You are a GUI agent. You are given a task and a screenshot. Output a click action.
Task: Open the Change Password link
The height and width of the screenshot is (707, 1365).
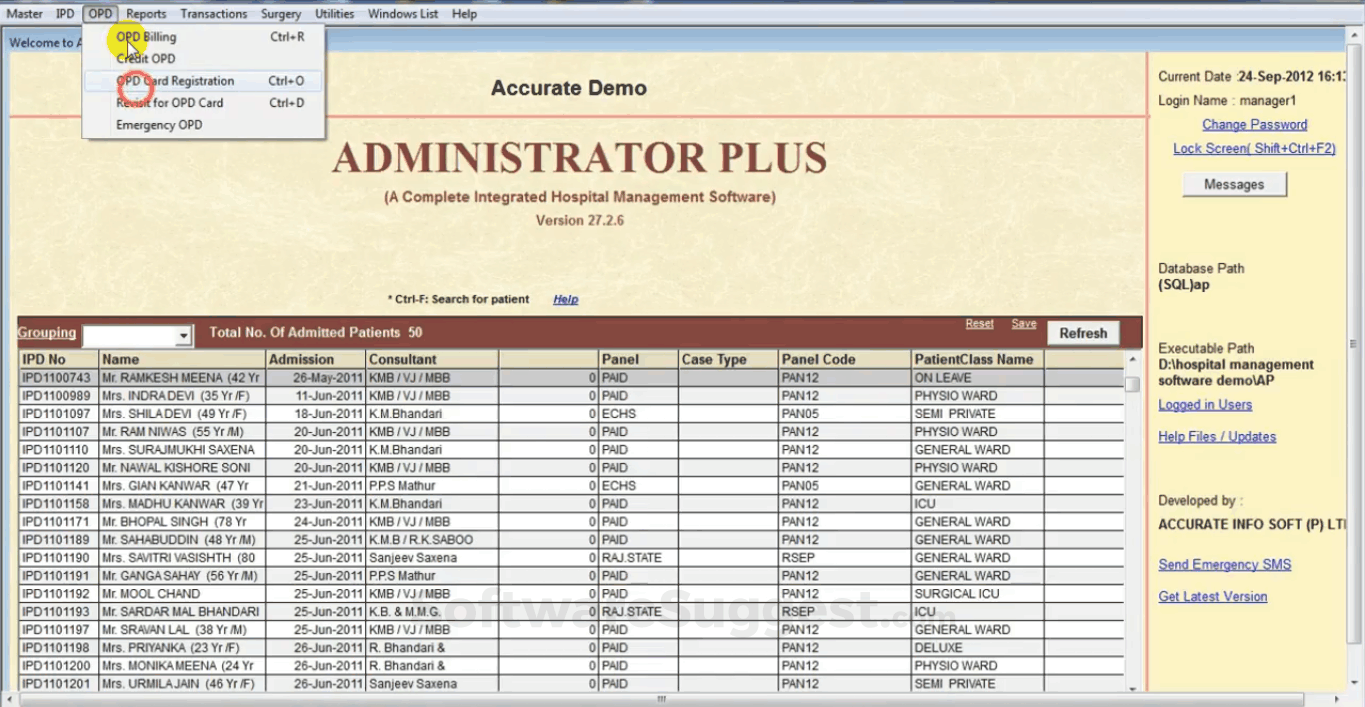(1254, 124)
